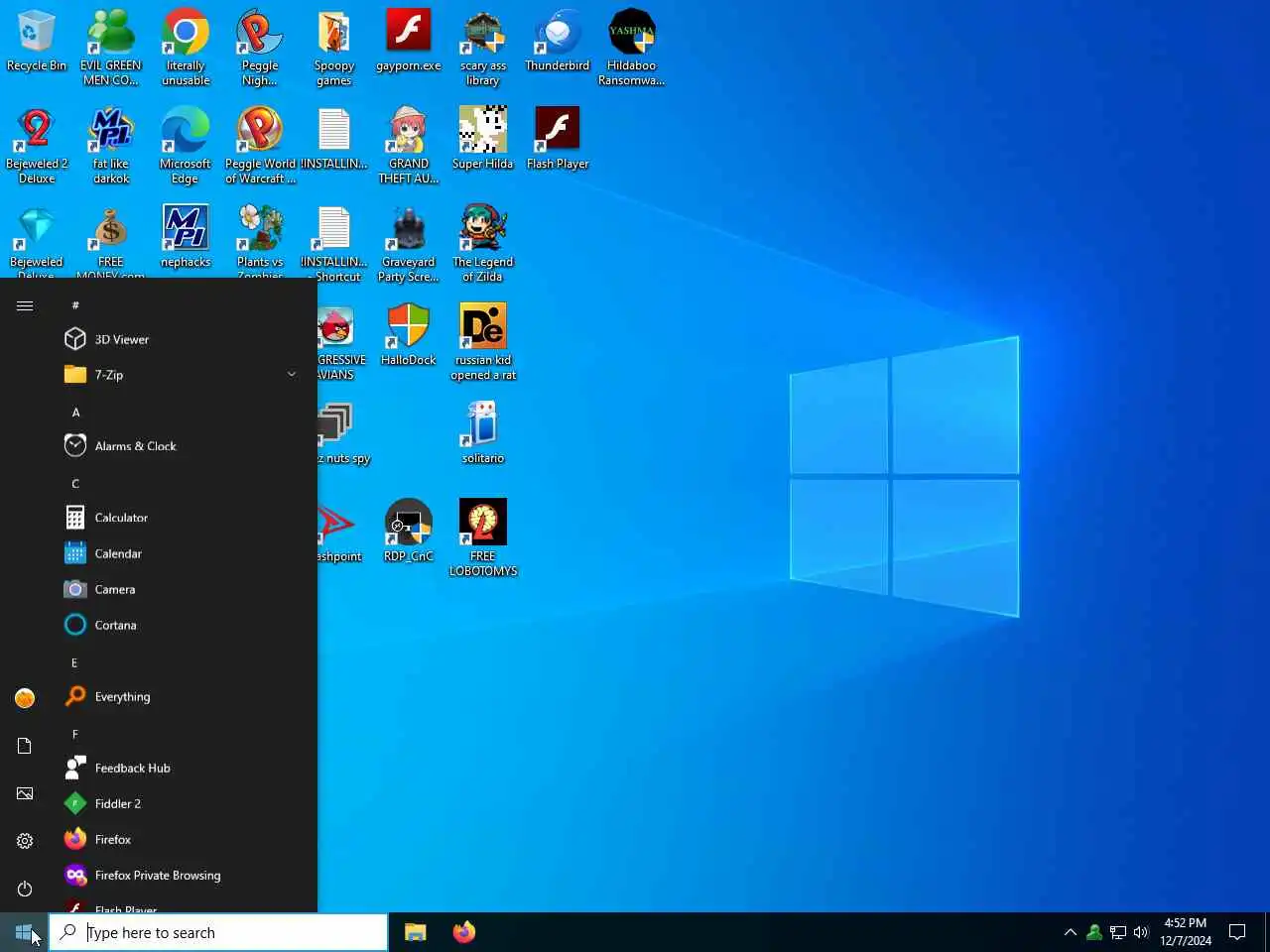Expand the 7-Zip folder chevron
The width and height of the screenshot is (1270, 952).
[x=292, y=375]
